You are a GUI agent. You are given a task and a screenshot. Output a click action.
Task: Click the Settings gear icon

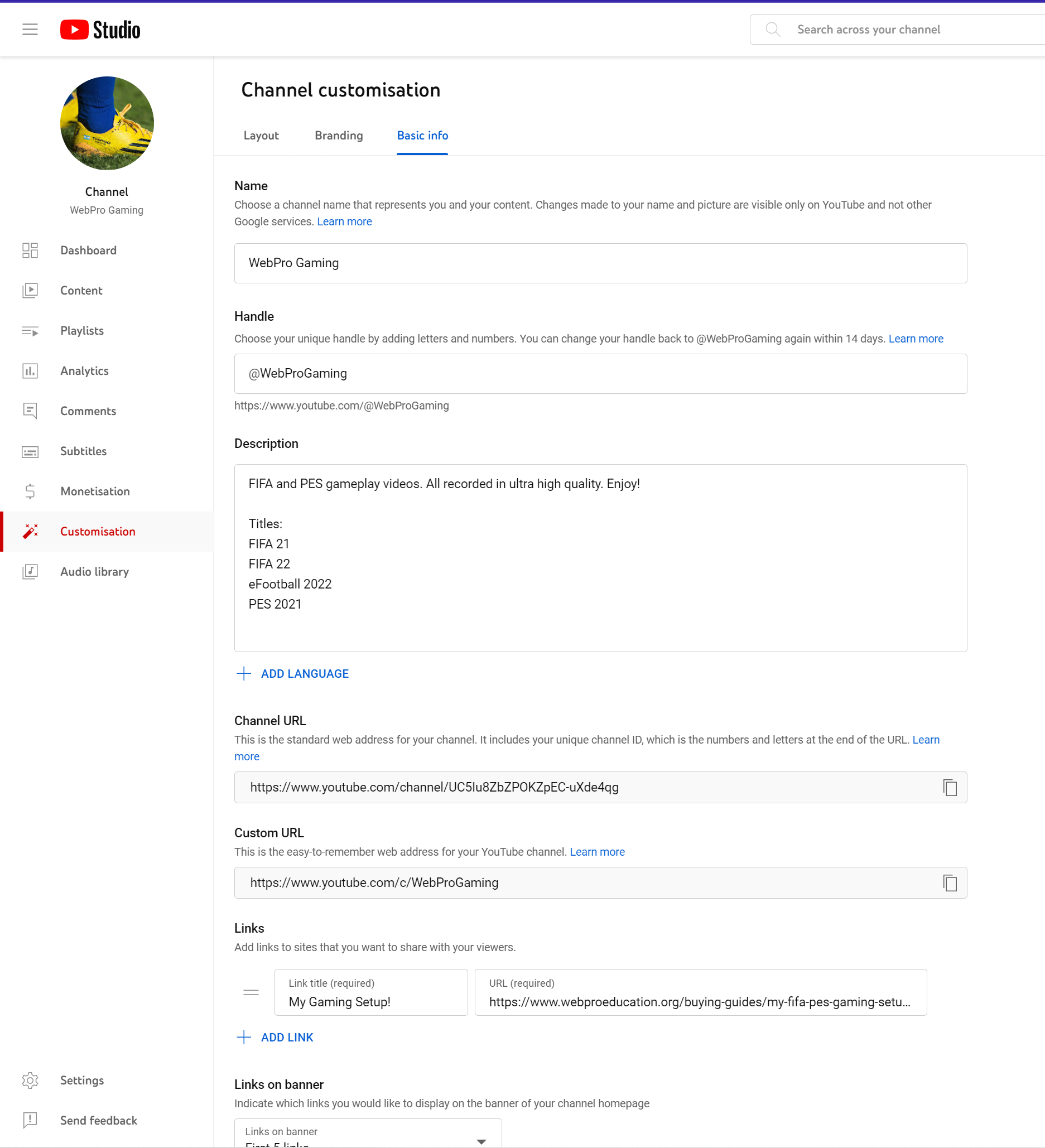click(x=30, y=1081)
